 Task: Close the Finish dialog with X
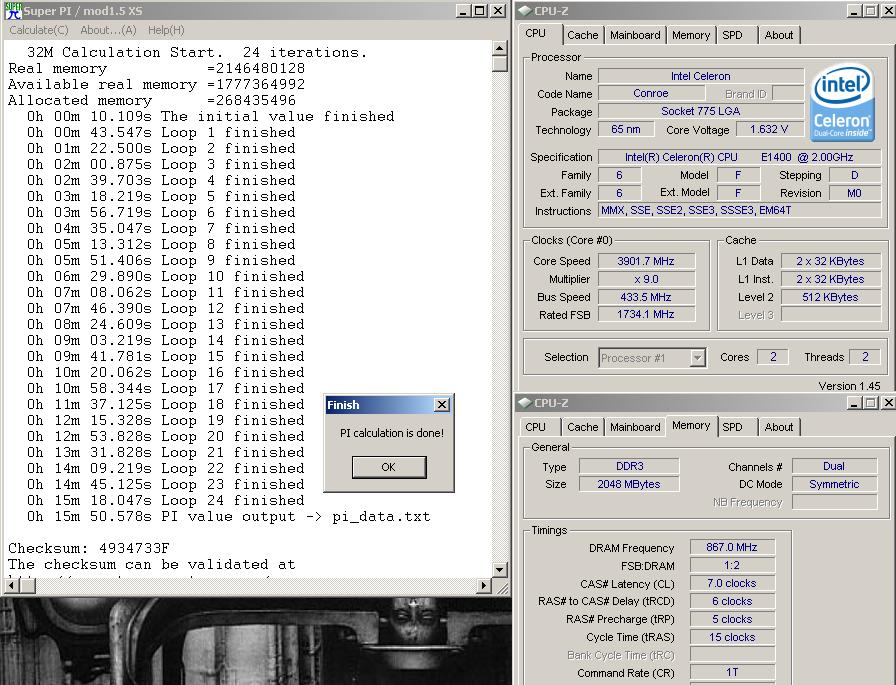click(442, 404)
